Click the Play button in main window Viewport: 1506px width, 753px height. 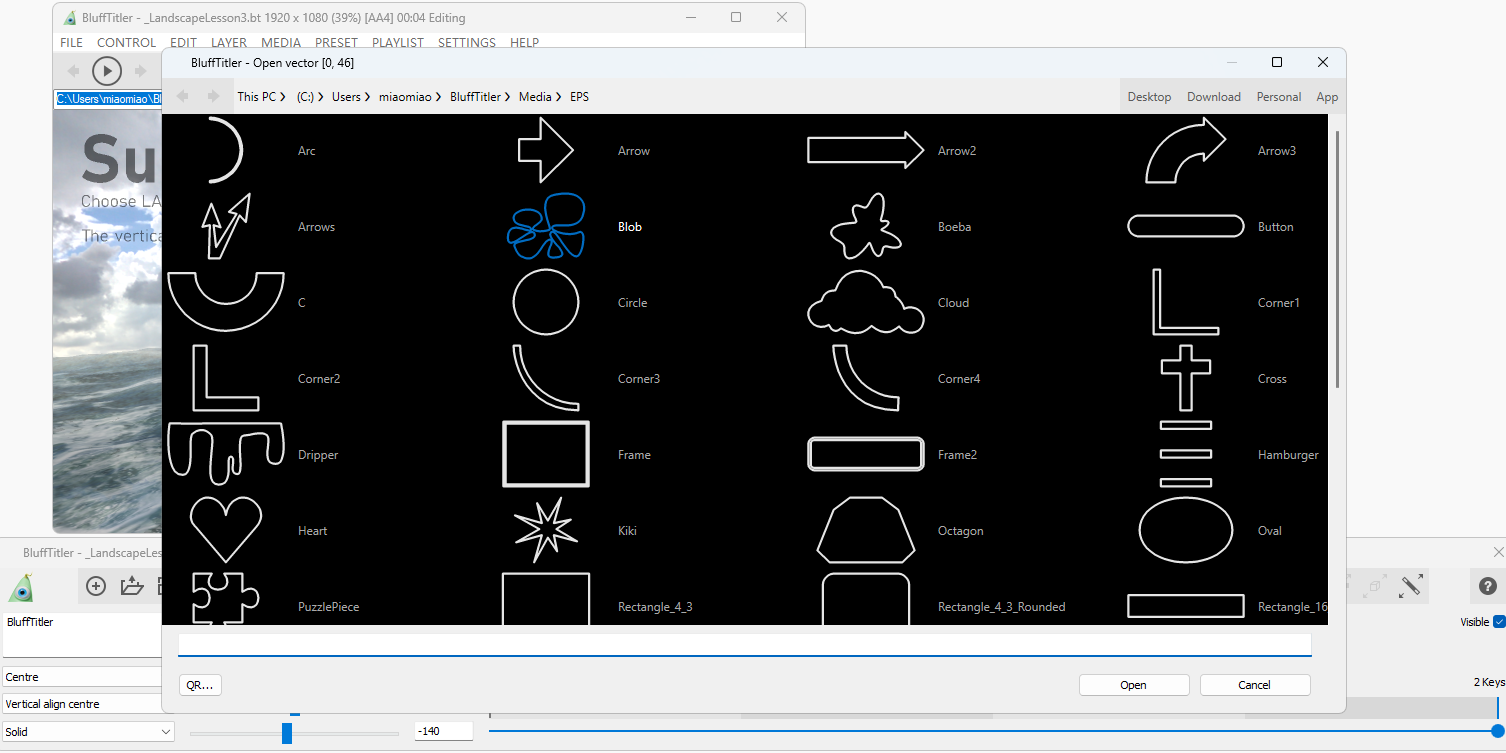107,71
